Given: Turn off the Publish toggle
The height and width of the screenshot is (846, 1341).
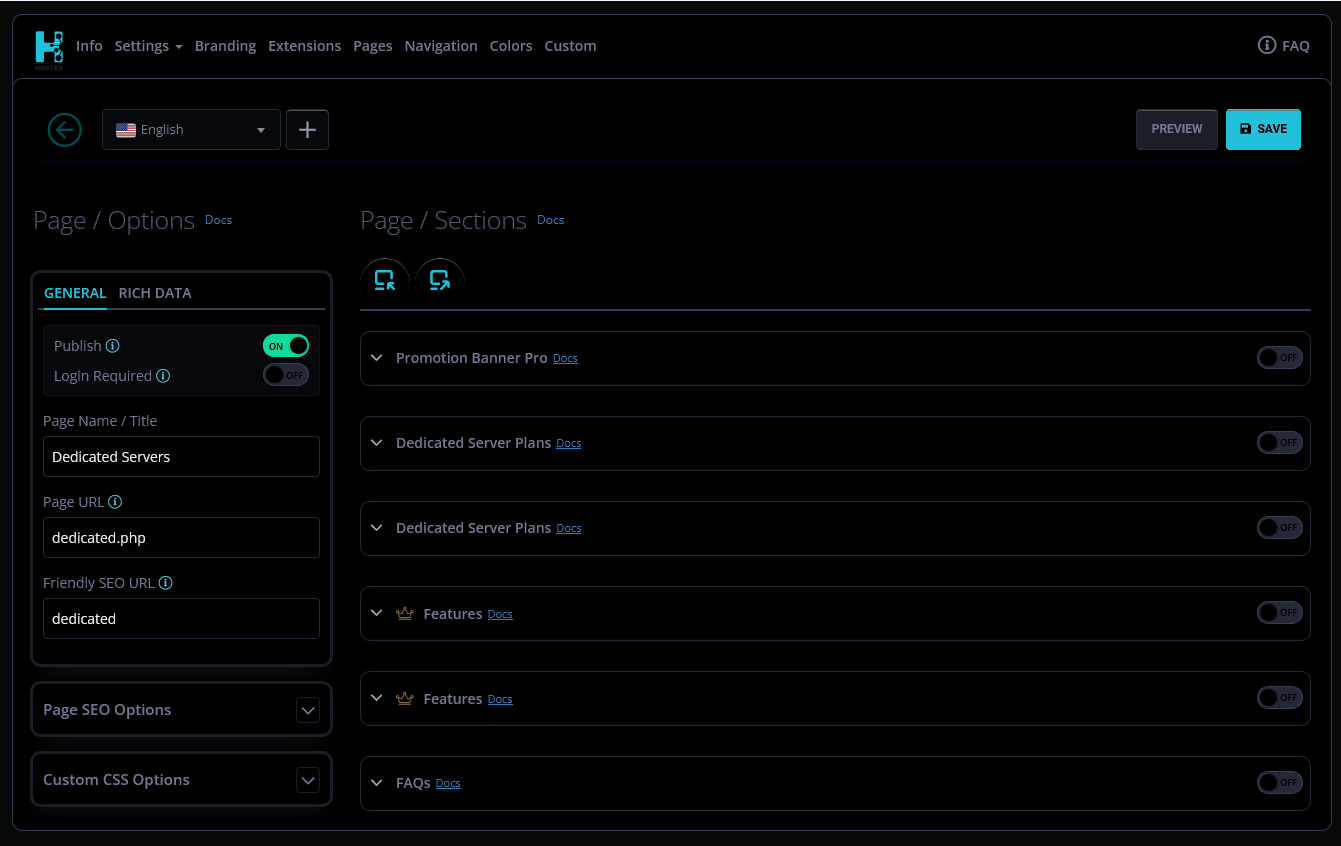Looking at the screenshot, I should coord(286,346).
